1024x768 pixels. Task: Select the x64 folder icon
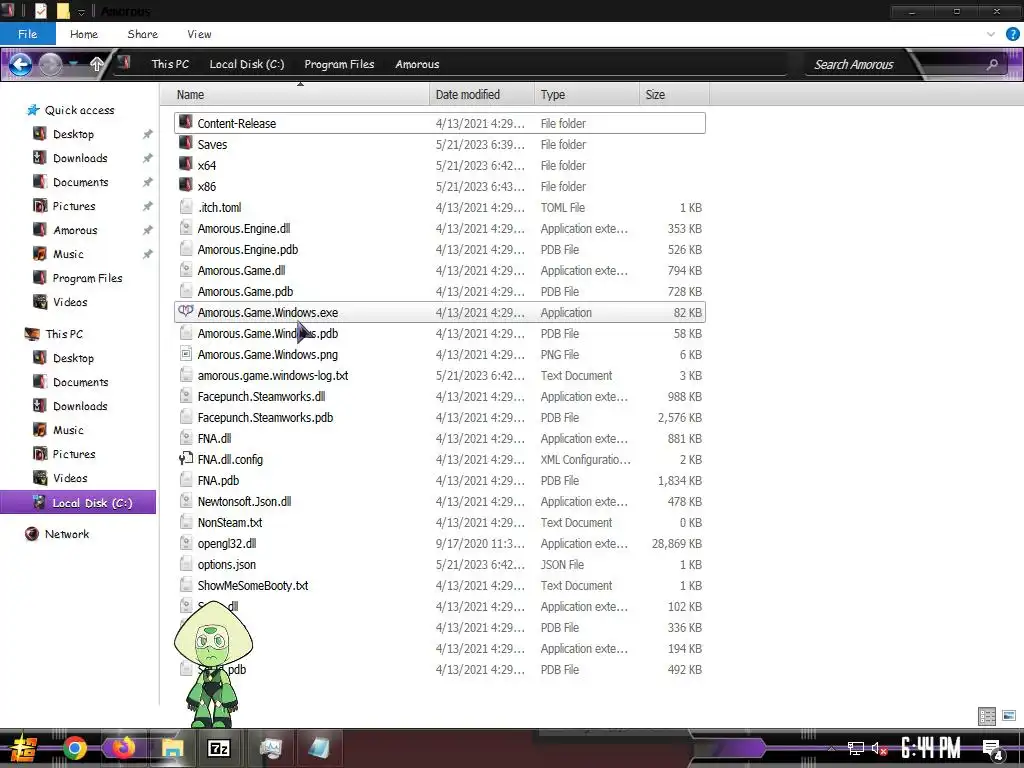(x=186, y=165)
